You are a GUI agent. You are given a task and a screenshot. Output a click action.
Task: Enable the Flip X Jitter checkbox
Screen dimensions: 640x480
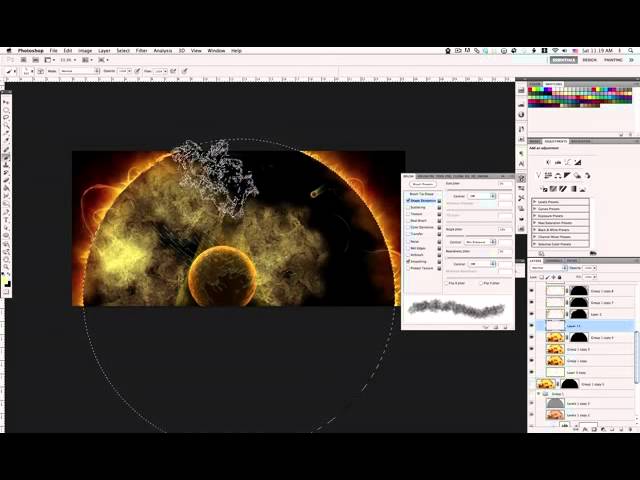pyautogui.click(x=447, y=283)
